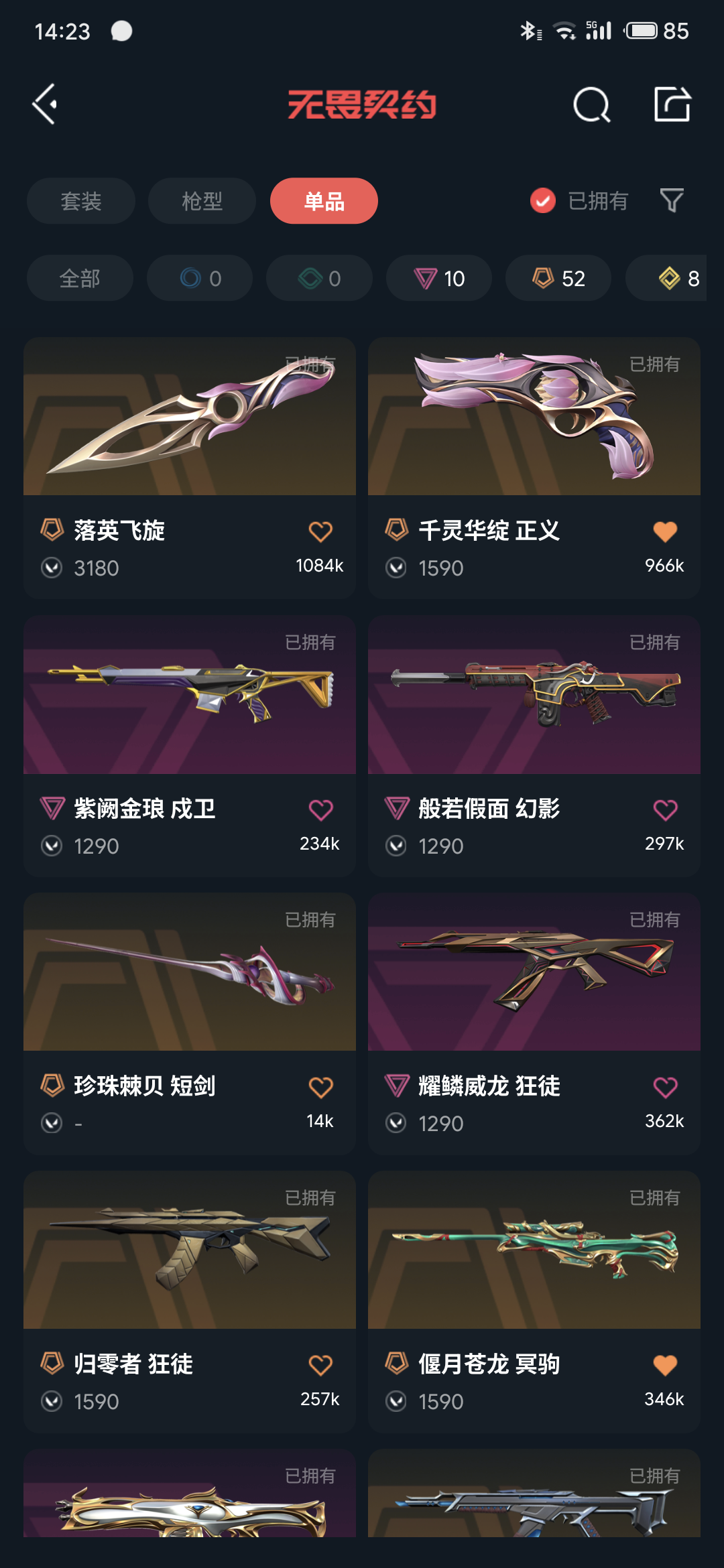724x1568 pixels.
Task: Switch to the 枪型 tab
Action: (202, 200)
